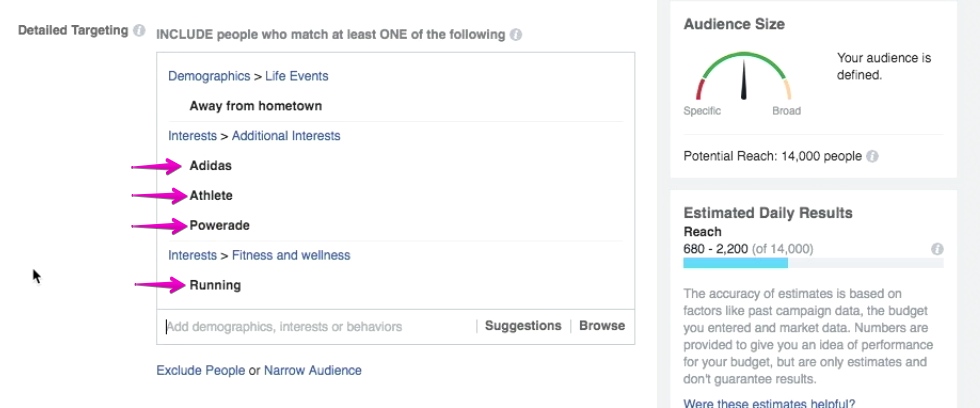980x408 pixels.
Task: Select the Running interest entry
Action: (x=215, y=286)
